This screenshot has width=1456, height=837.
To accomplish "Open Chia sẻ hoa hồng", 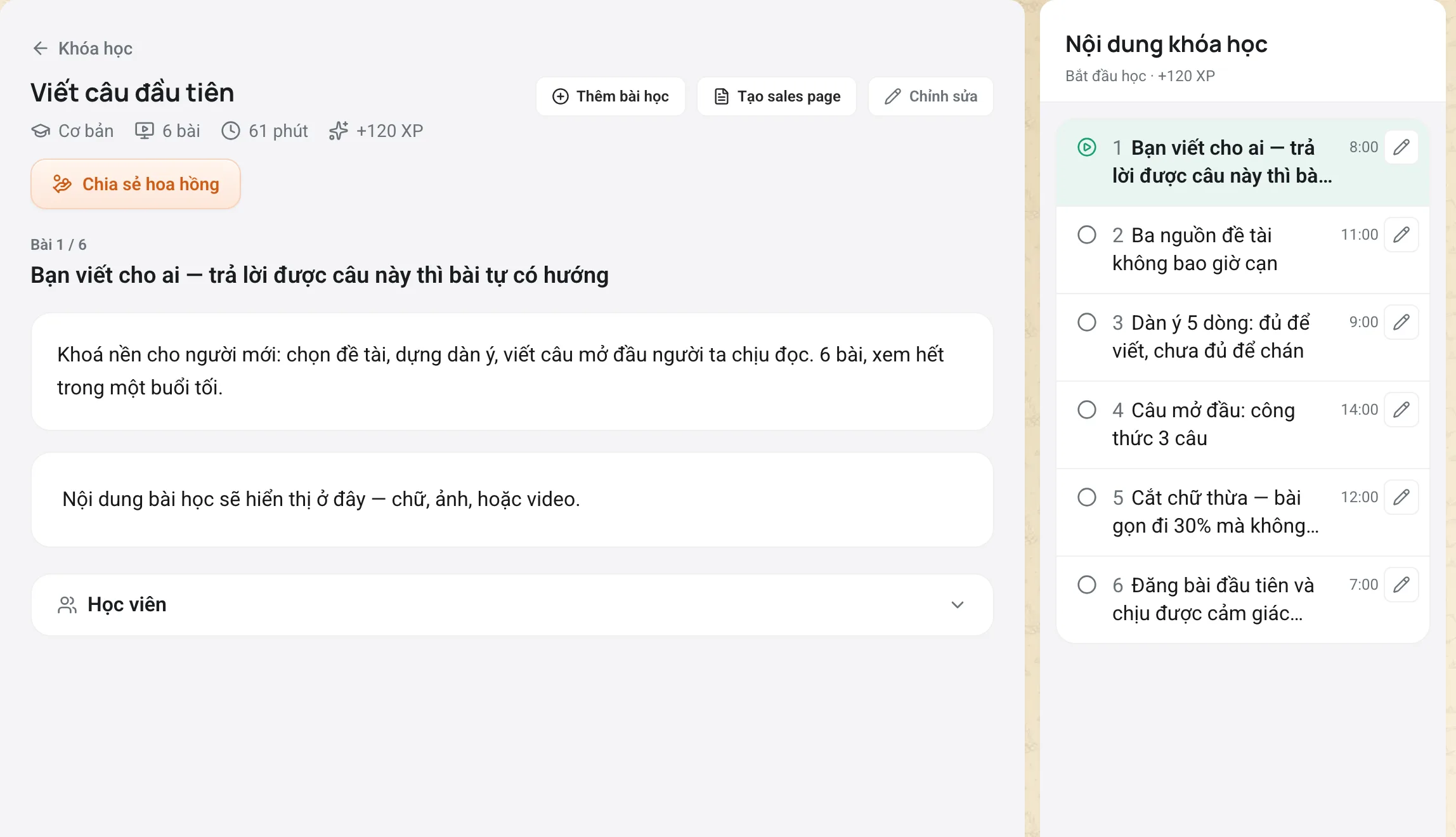I will click(x=136, y=184).
